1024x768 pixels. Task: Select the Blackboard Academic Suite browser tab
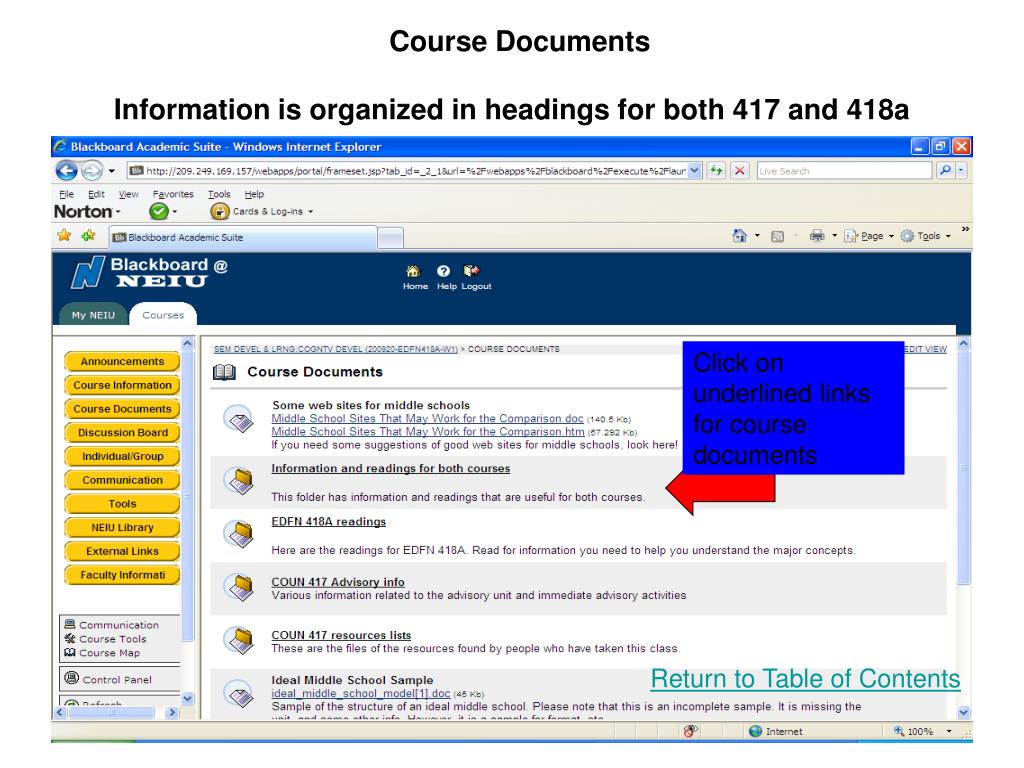[x=242, y=237]
